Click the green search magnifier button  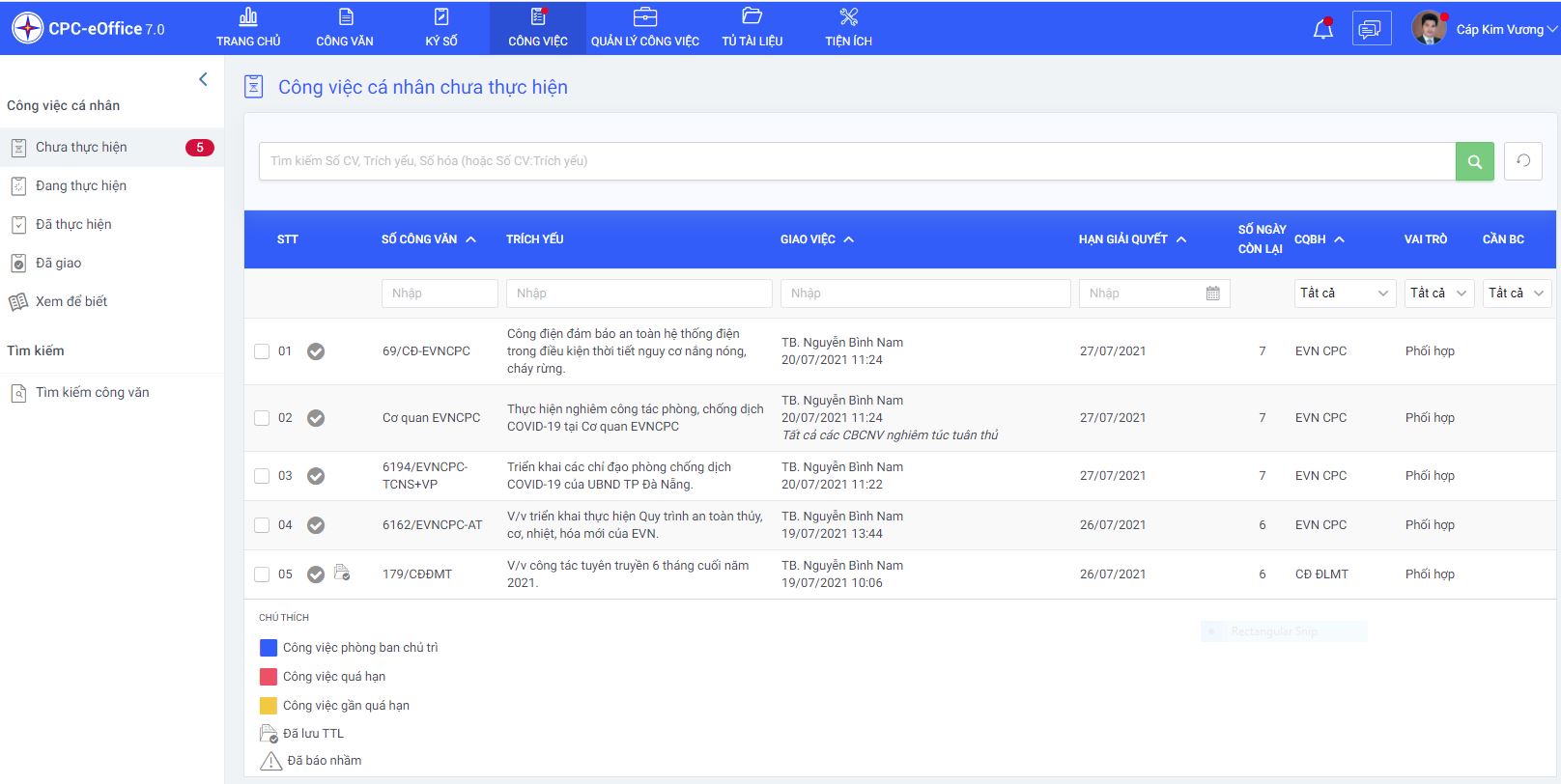(x=1475, y=161)
